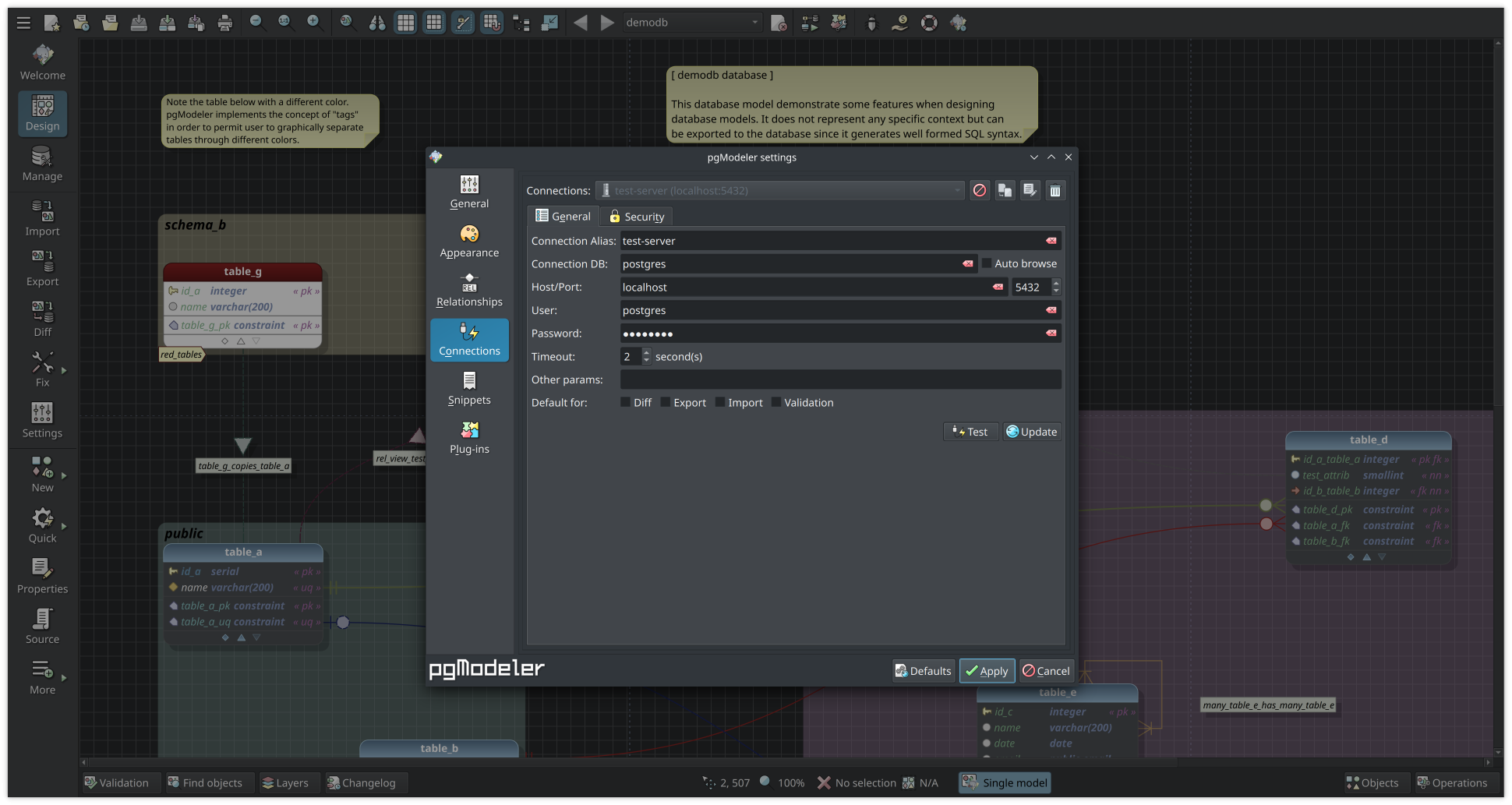The height and width of the screenshot is (805, 1512).
Task: Duplicate the selected connection icon
Action: [1005, 190]
